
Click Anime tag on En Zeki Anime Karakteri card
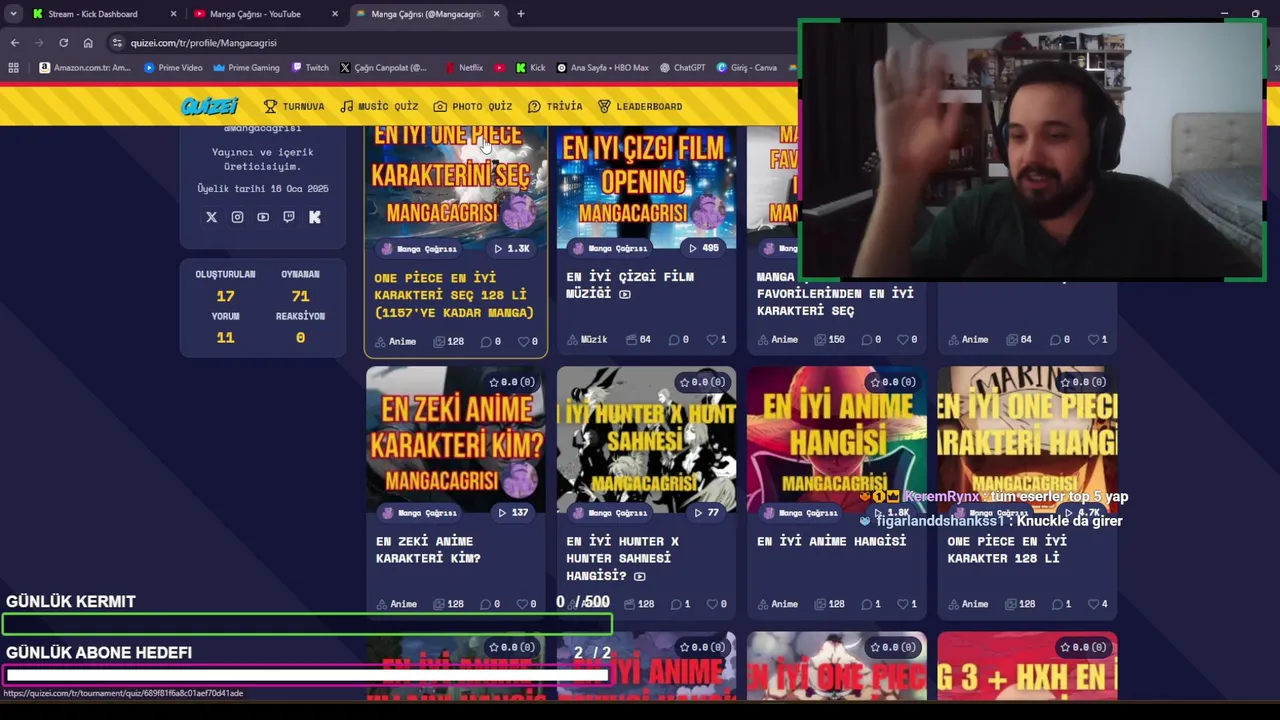point(397,604)
